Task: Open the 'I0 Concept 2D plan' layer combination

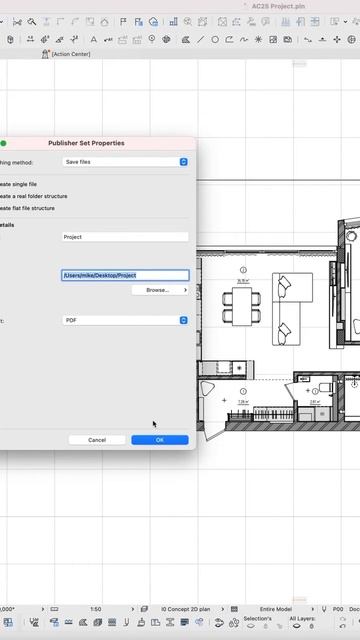Action: (x=186, y=609)
